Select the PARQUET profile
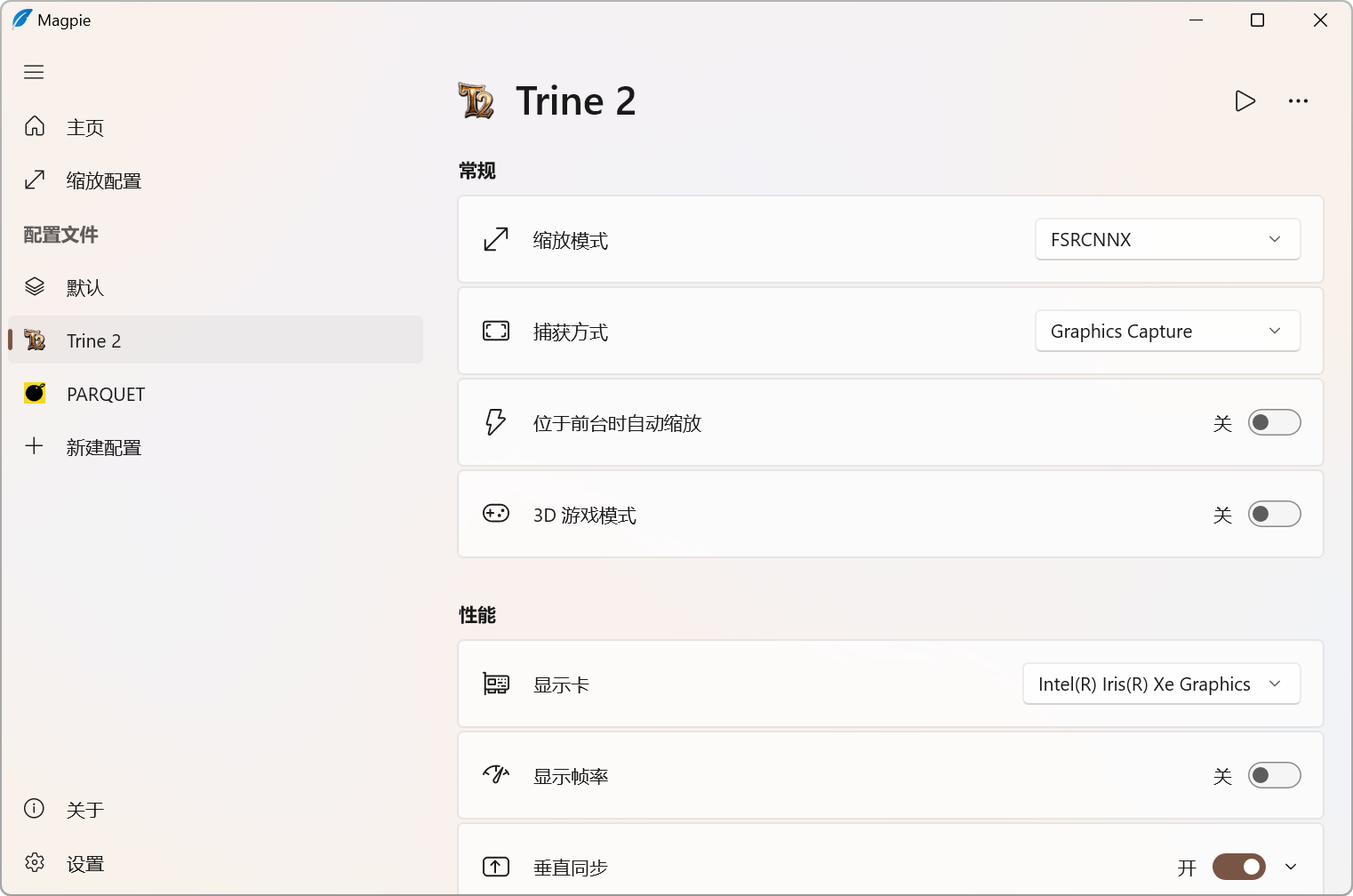The height and width of the screenshot is (896, 1353). (x=215, y=394)
